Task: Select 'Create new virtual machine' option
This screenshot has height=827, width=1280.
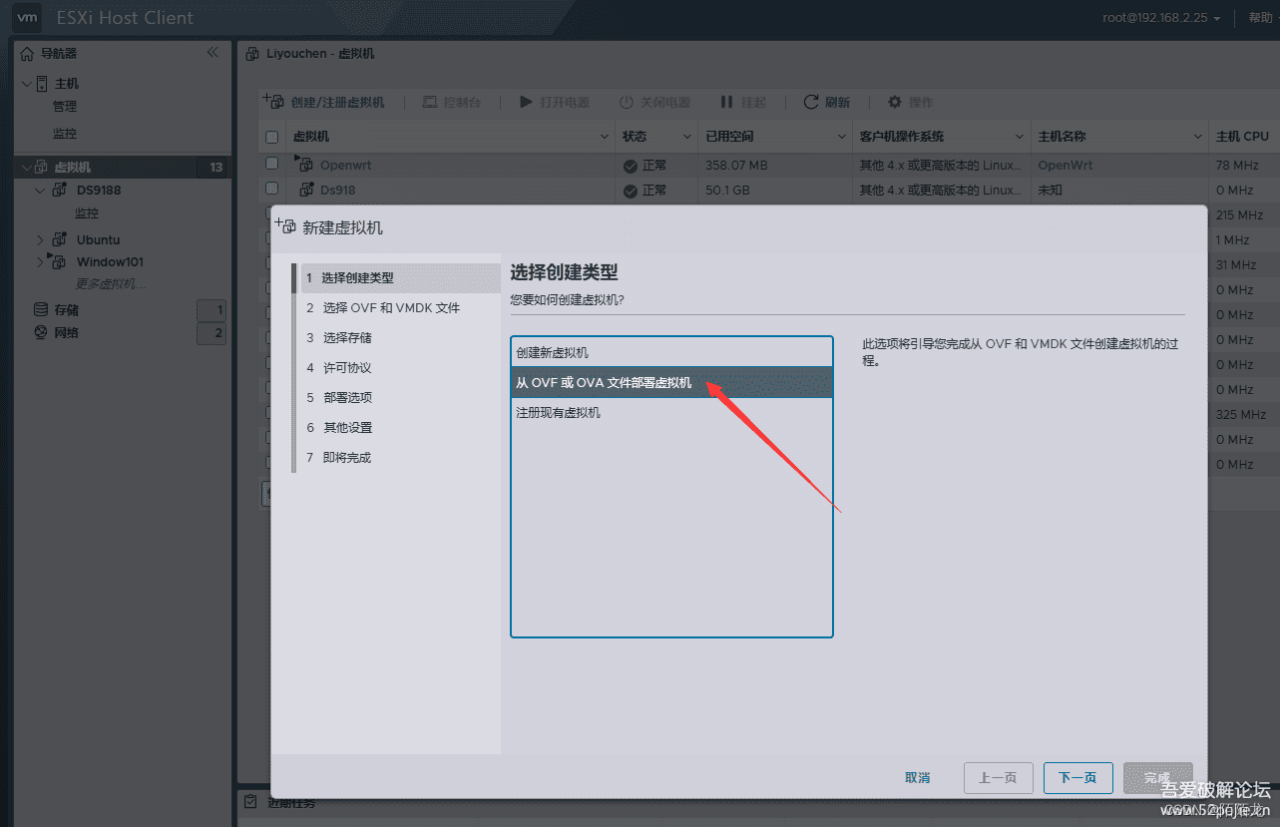Action: [x=671, y=353]
